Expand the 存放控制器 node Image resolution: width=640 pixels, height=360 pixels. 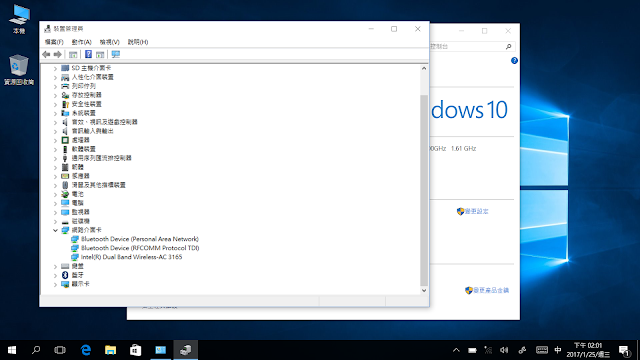[55, 96]
